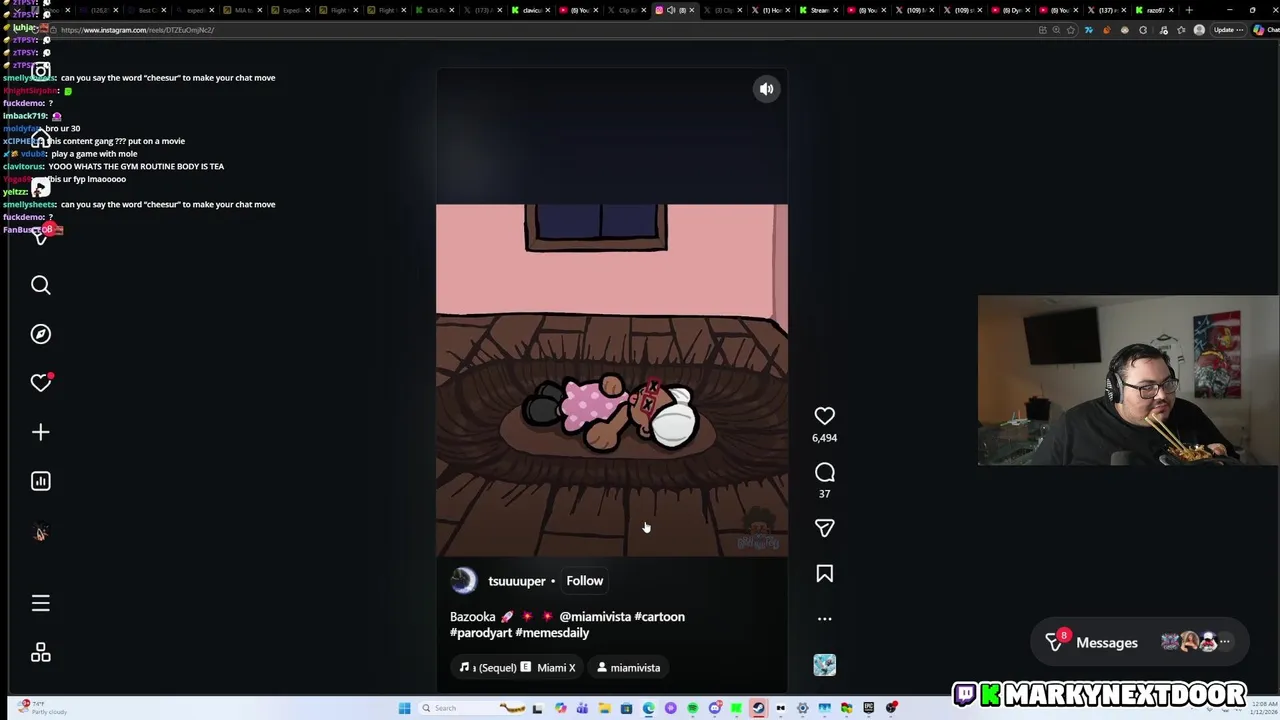Open the #cartoon hashtag

659,617
